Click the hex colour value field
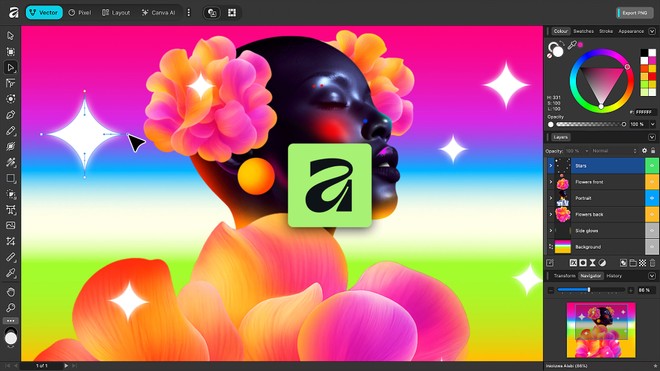 pos(645,112)
